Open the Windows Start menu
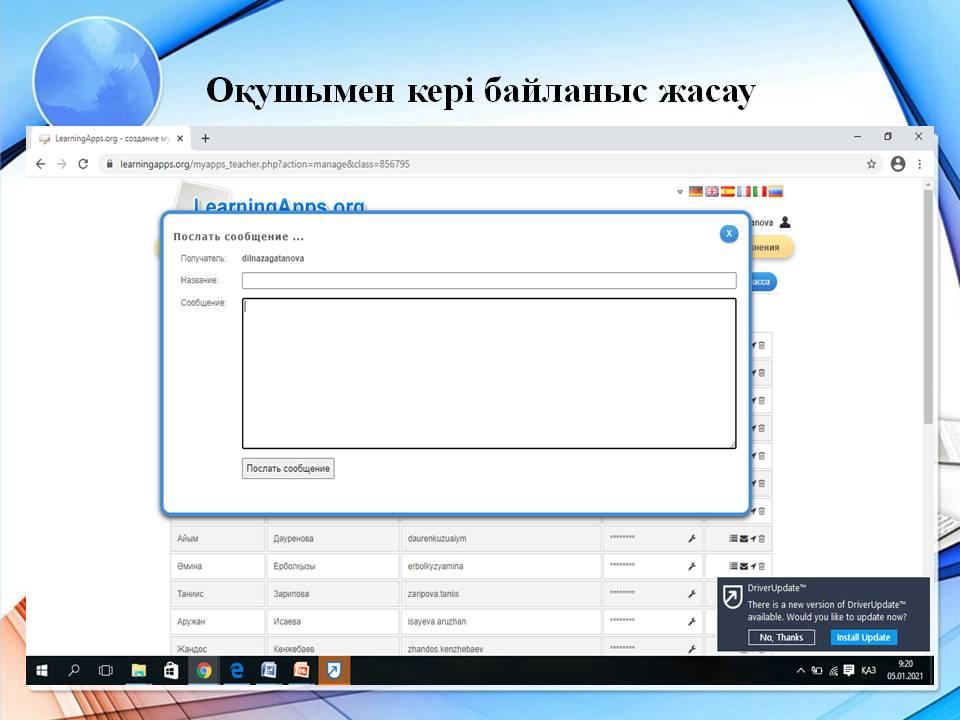The height and width of the screenshot is (720, 960). [42, 671]
